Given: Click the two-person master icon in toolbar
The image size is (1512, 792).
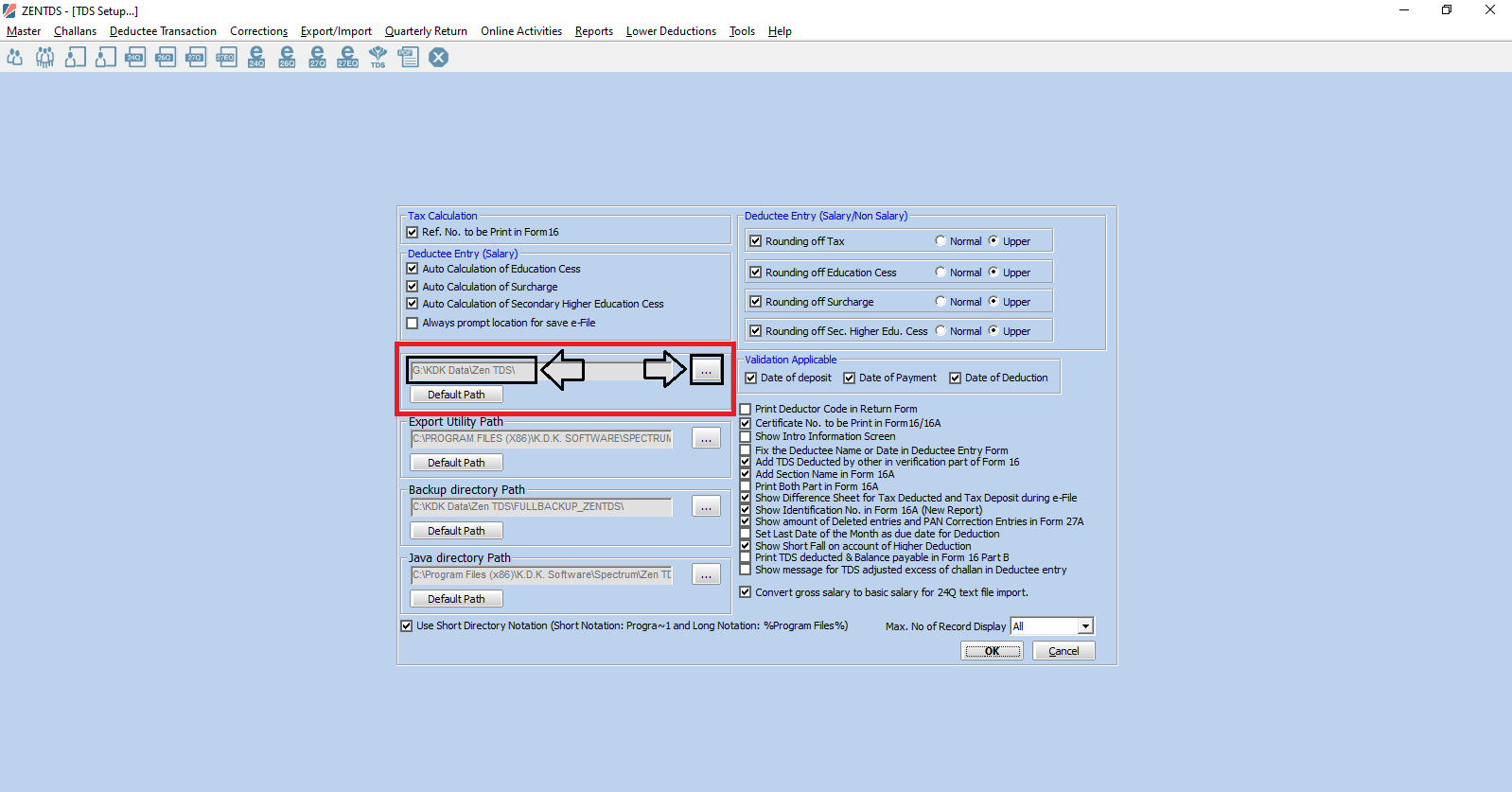Looking at the screenshot, I should tap(14, 58).
